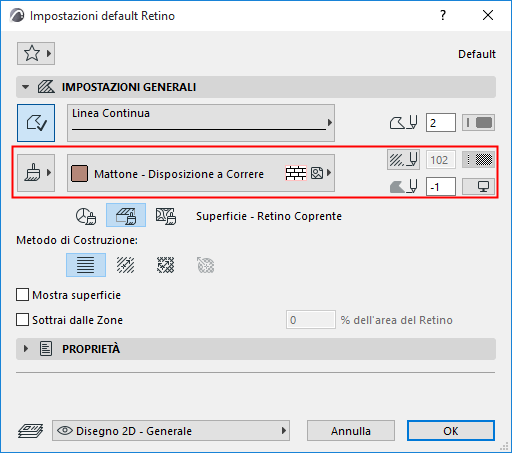Select the cut fill category icon

166,216
